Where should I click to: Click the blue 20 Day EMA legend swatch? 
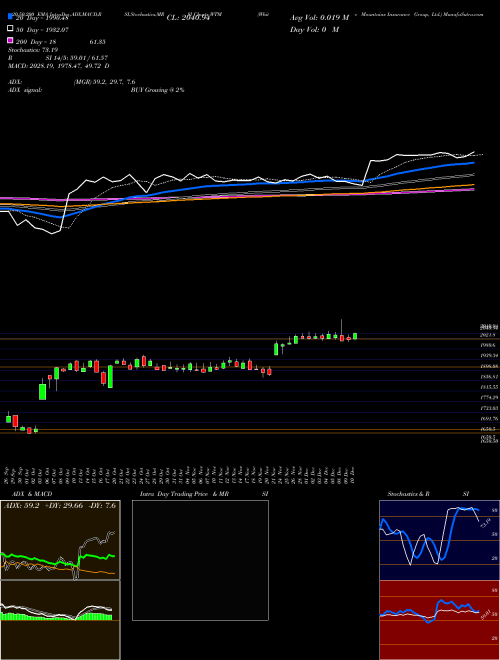tap(11, 16)
